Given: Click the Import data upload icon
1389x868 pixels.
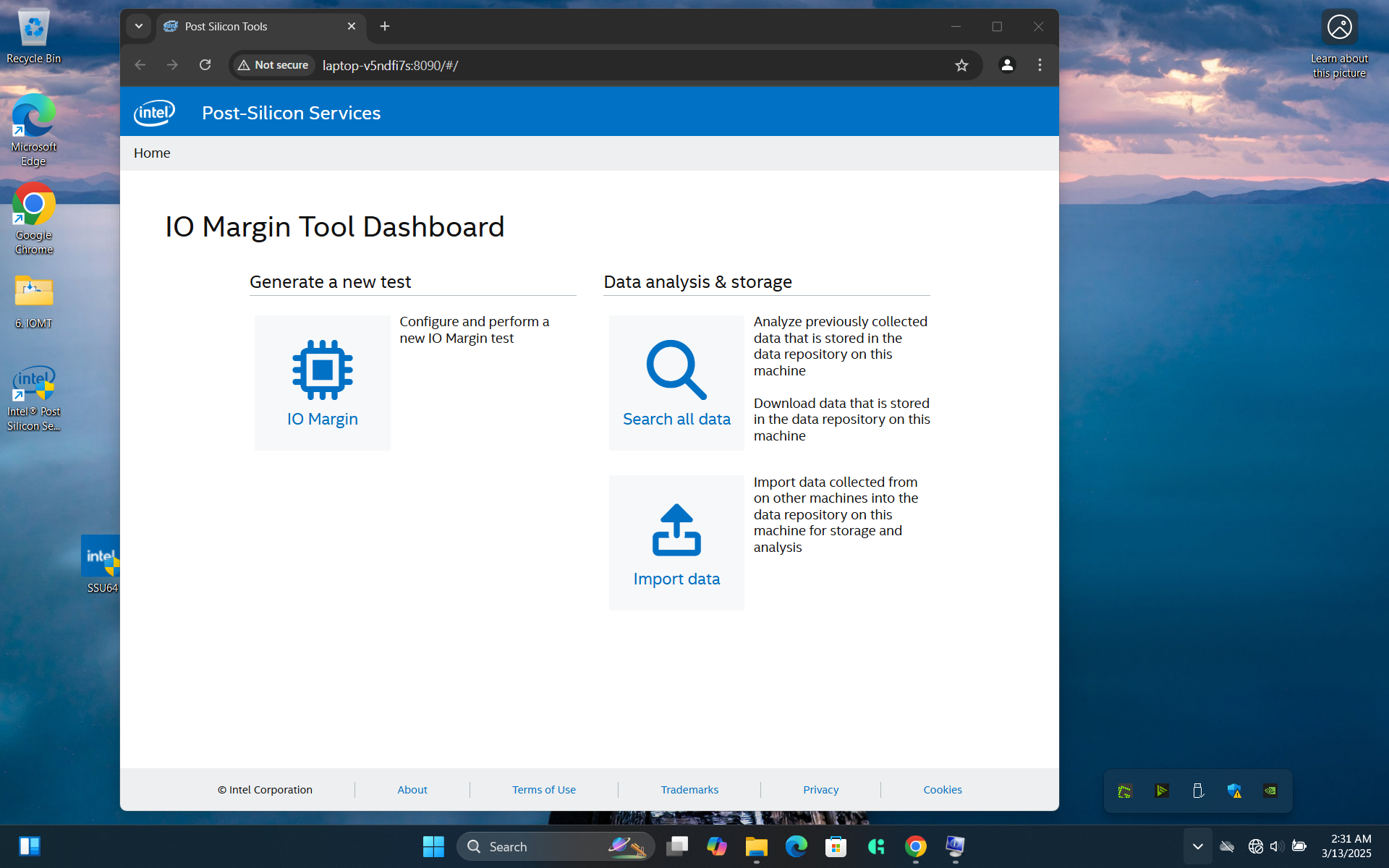Looking at the screenshot, I should (x=676, y=530).
